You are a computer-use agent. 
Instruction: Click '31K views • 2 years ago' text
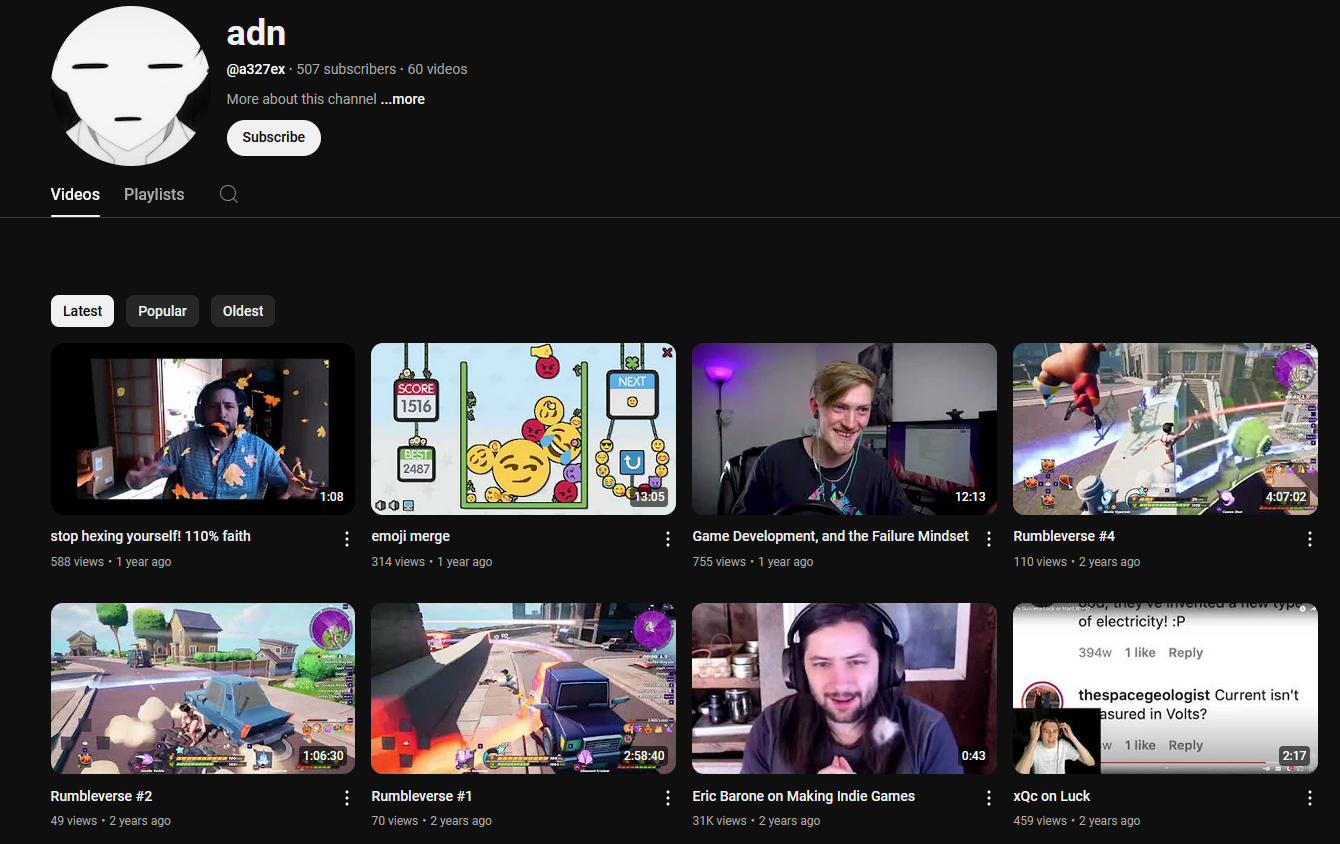pos(756,821)
